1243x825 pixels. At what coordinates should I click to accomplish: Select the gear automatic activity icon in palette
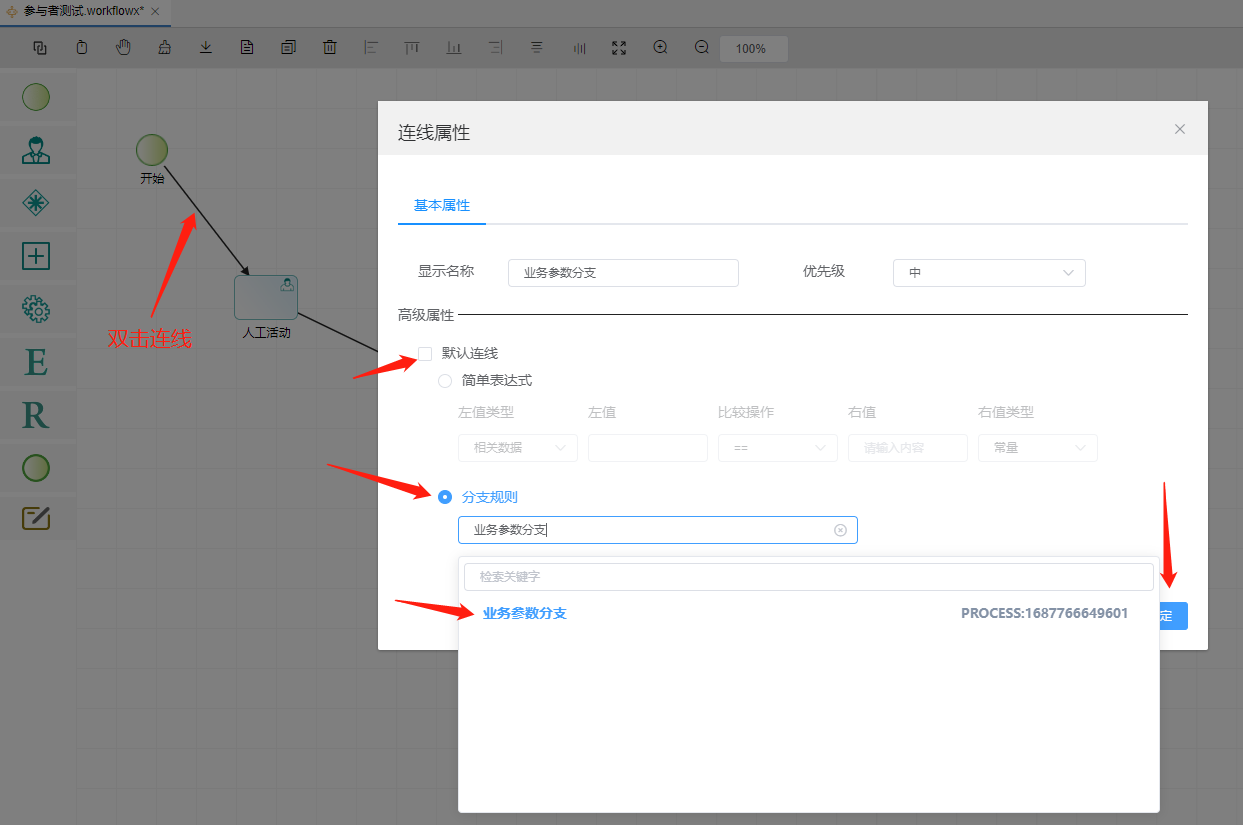pos(36,309)
